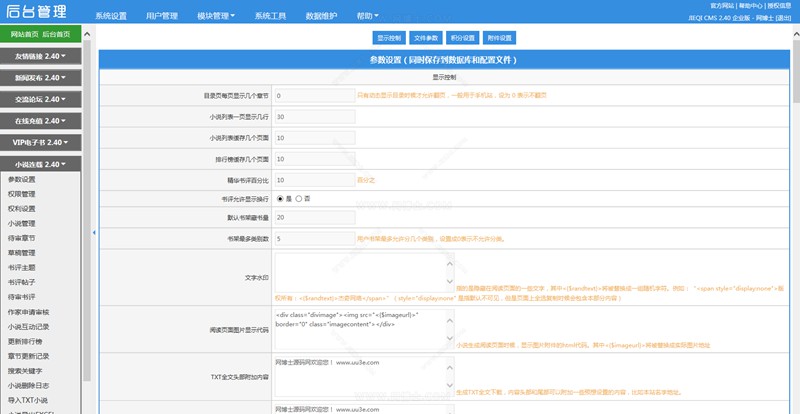This screenshot has width=800, height=414.
Task: Focus the 默认书架藏书量 input field
Action: click(315, 217)
